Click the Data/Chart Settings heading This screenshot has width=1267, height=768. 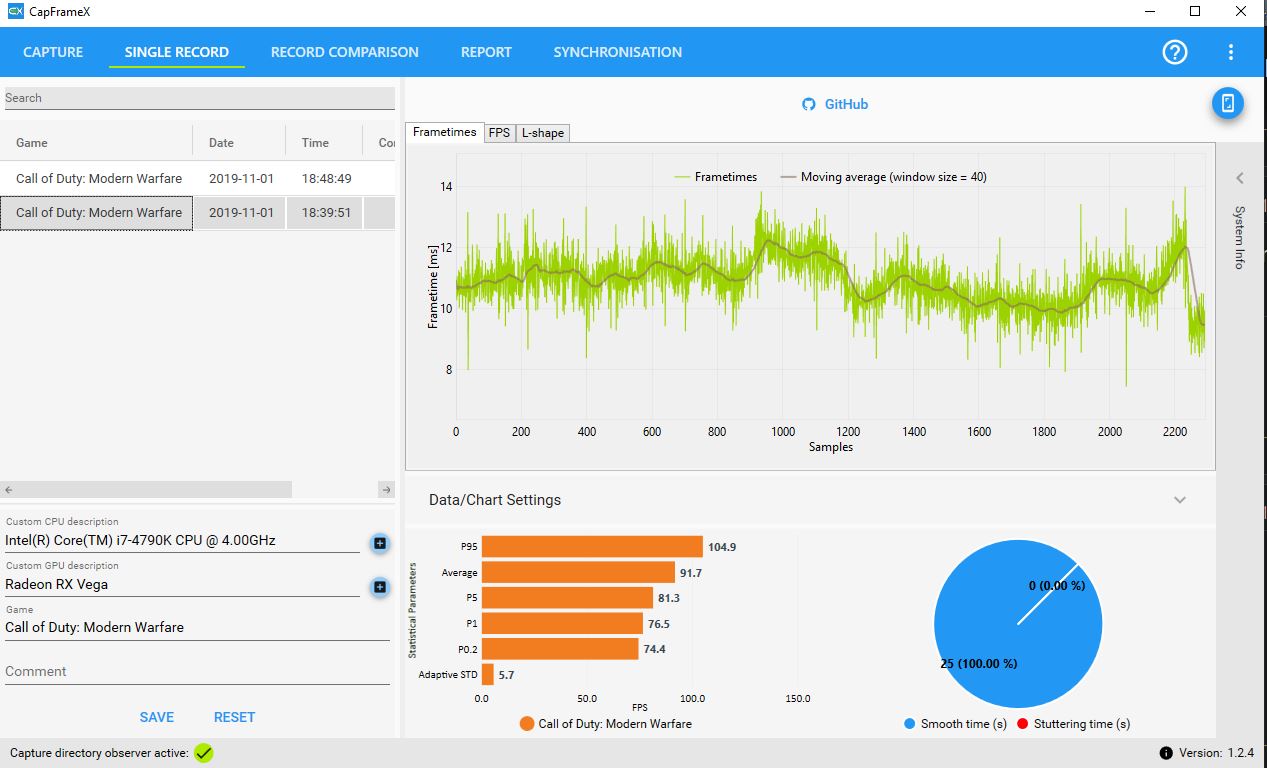495,500
